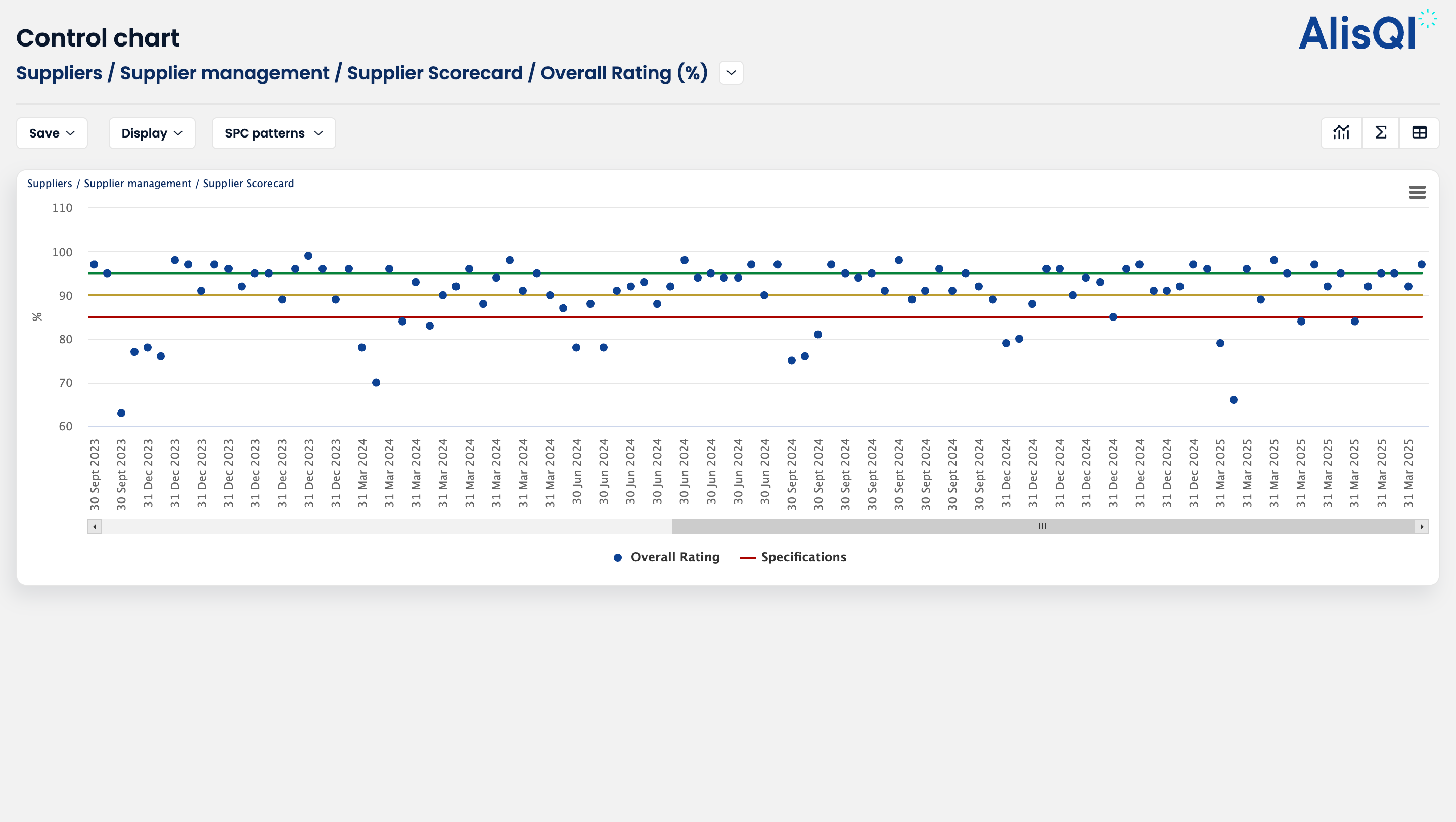Image resolution: width=1456 pixels, height=822 pixels.
Task: Select the data point at 70 in March 2024
Action: point(376,383)
